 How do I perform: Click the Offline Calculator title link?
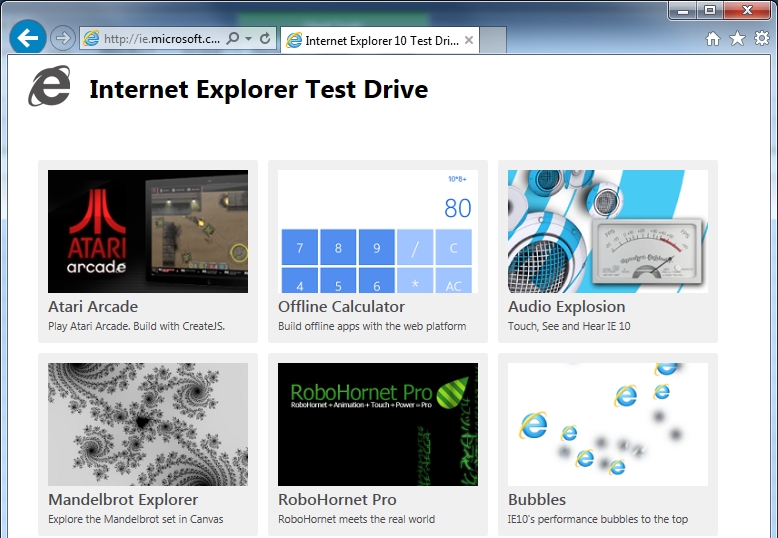(341, 307)
